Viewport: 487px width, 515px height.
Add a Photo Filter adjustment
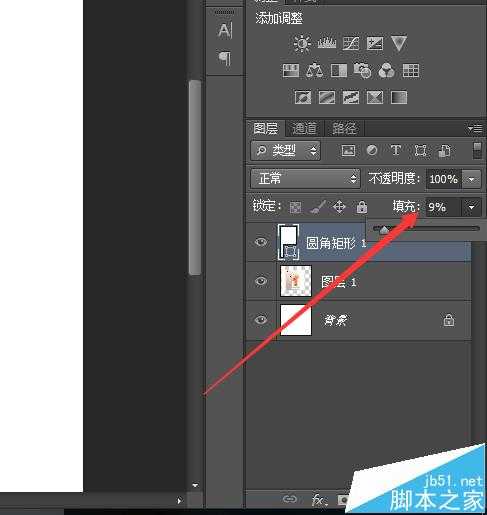(362, 70)
